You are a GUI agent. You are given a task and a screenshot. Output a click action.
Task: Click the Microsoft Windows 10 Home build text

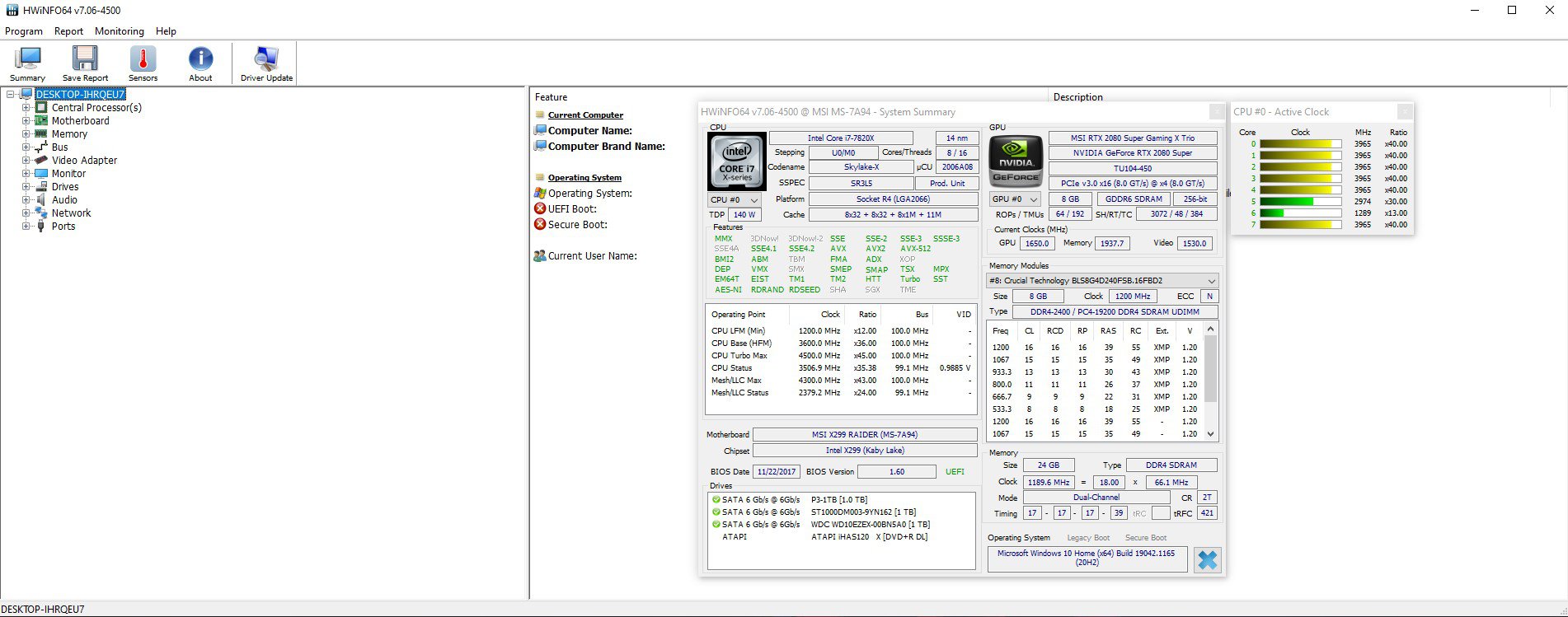coord(1087,558)
